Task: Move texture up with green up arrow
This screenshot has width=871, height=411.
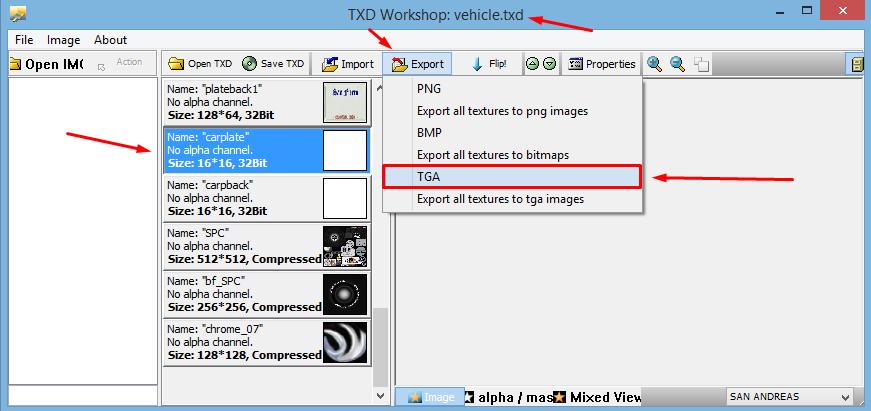Action: (533, 64)
